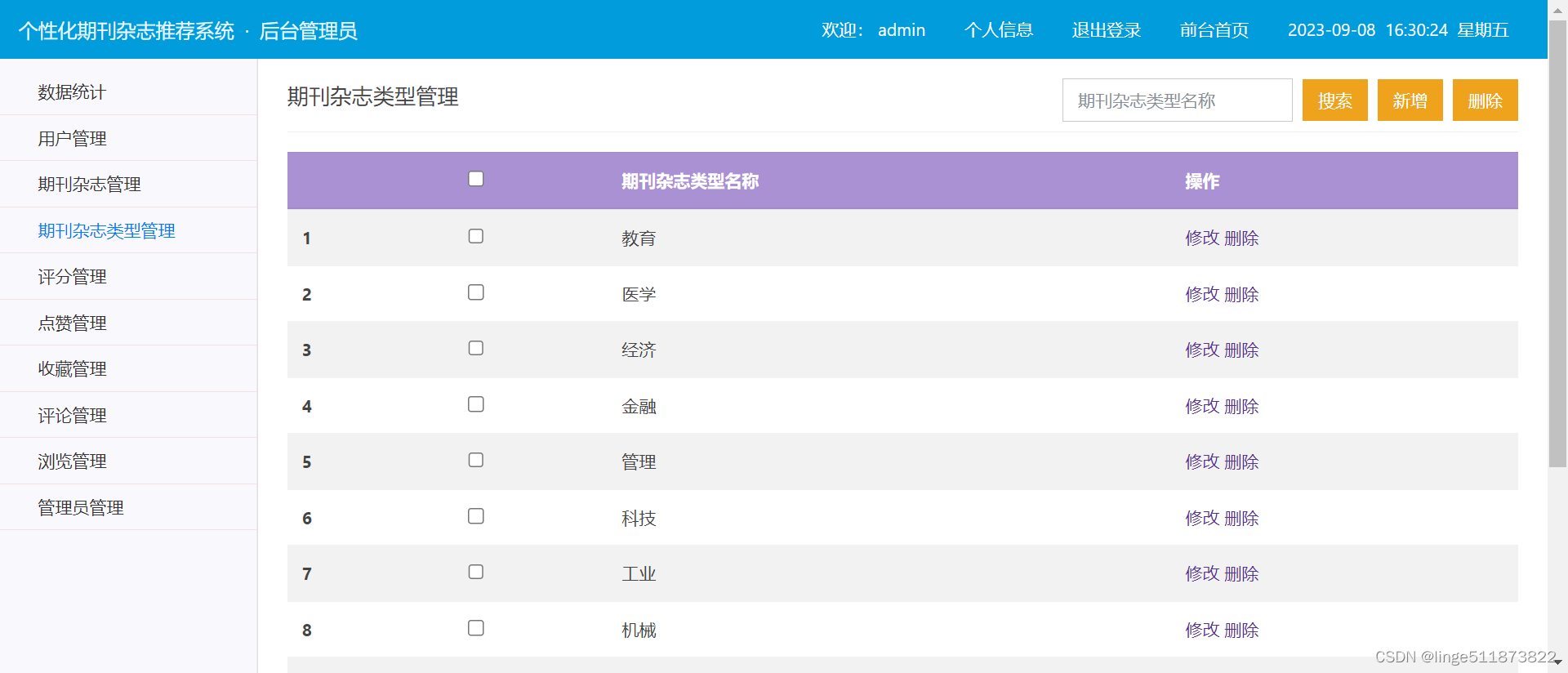The width and height of the screenshot is (1568, 673).
Task: Click 退出登录 in the top bar
Action: tap(1106, 30)
